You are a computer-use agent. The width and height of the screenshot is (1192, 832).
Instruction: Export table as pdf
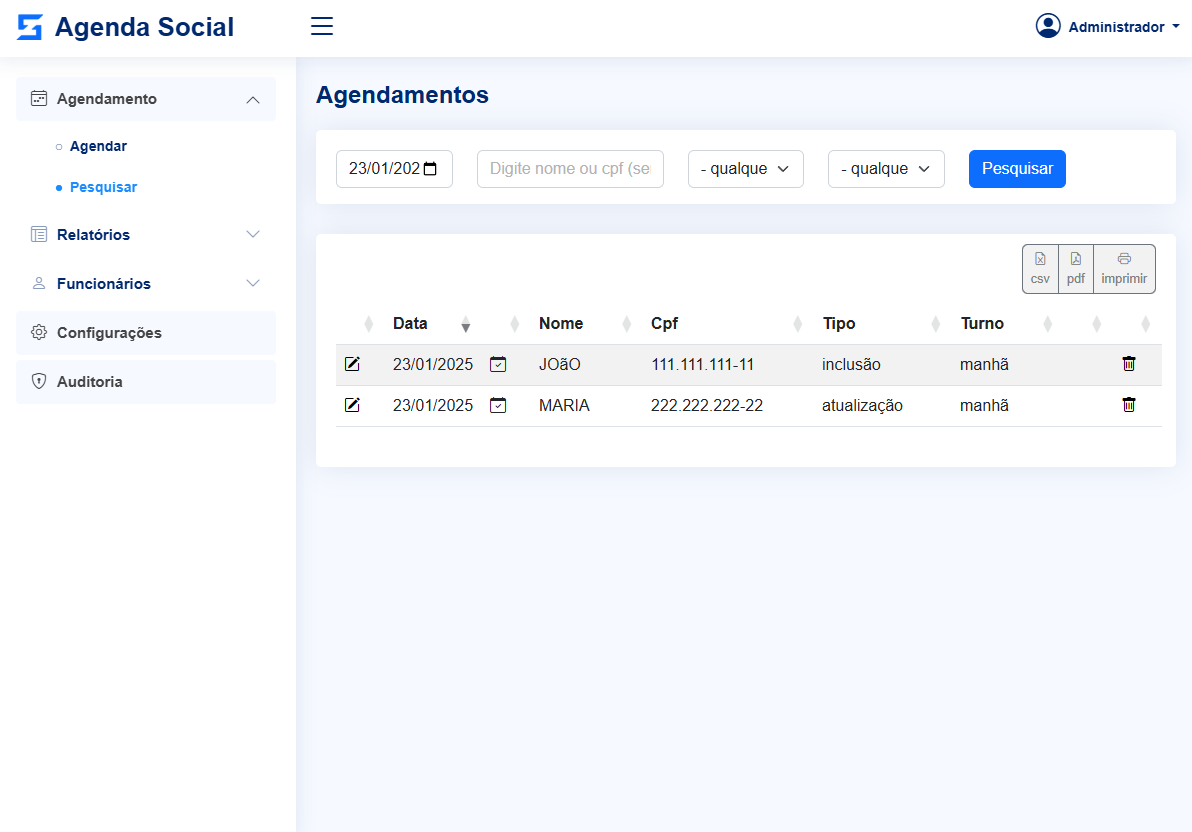(1076, 269)
